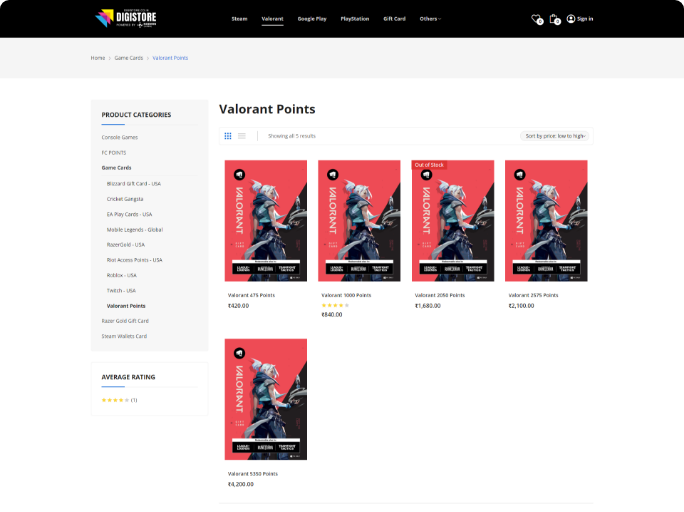This screenshot has width=684, height=512.
Task: Open the sort by price dropdown
Action: click(x=554, y=136)
